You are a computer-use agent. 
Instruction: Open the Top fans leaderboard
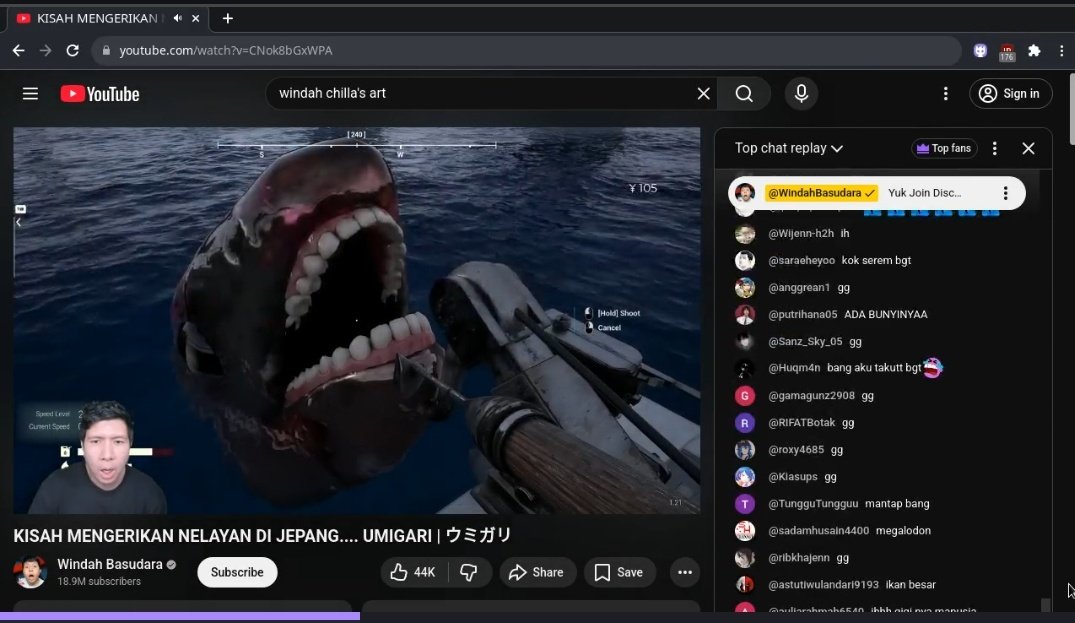pyautogui.click(x=944, y=148)
